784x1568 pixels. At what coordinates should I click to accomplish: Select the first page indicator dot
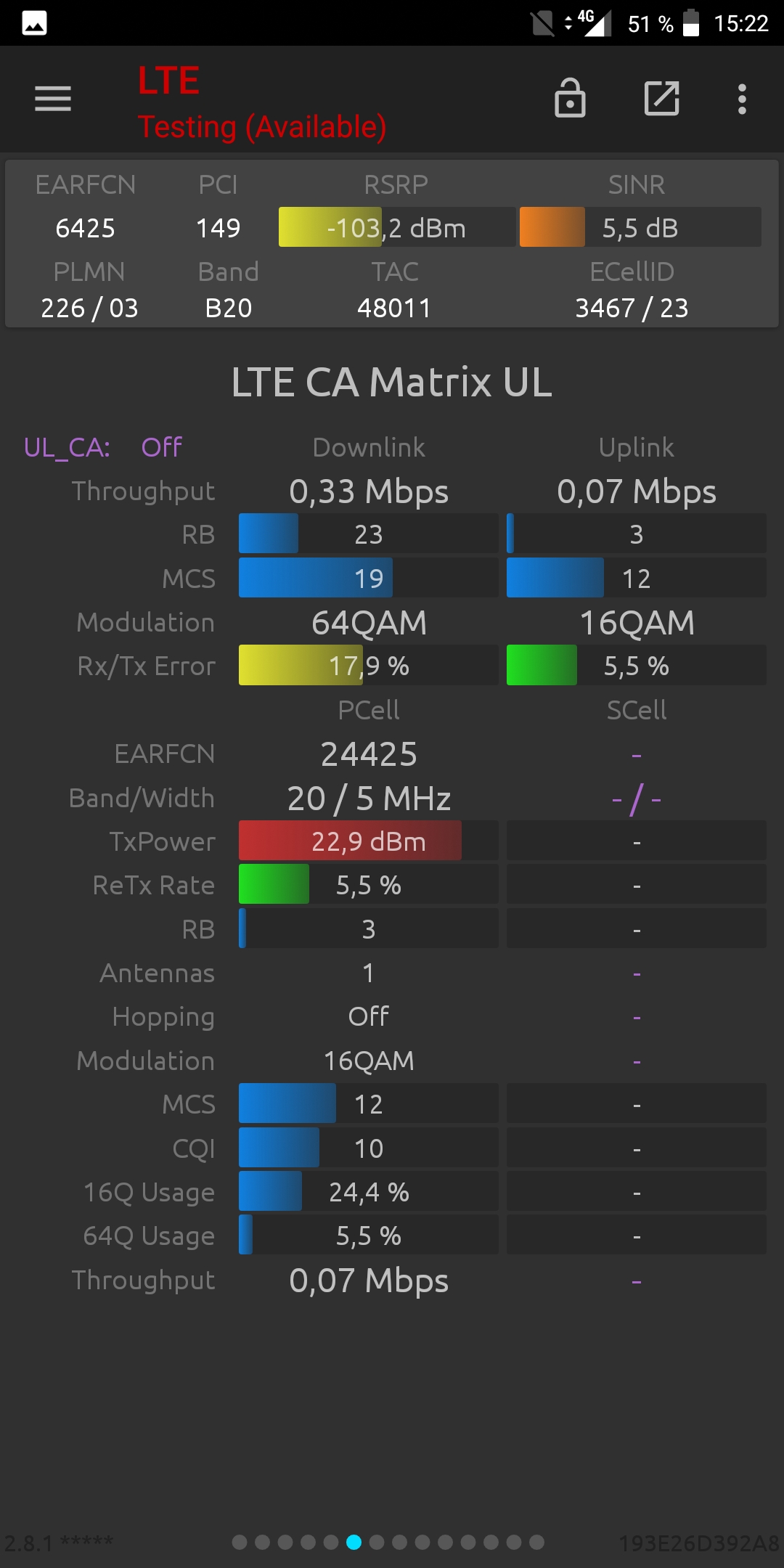point(240,1542)
